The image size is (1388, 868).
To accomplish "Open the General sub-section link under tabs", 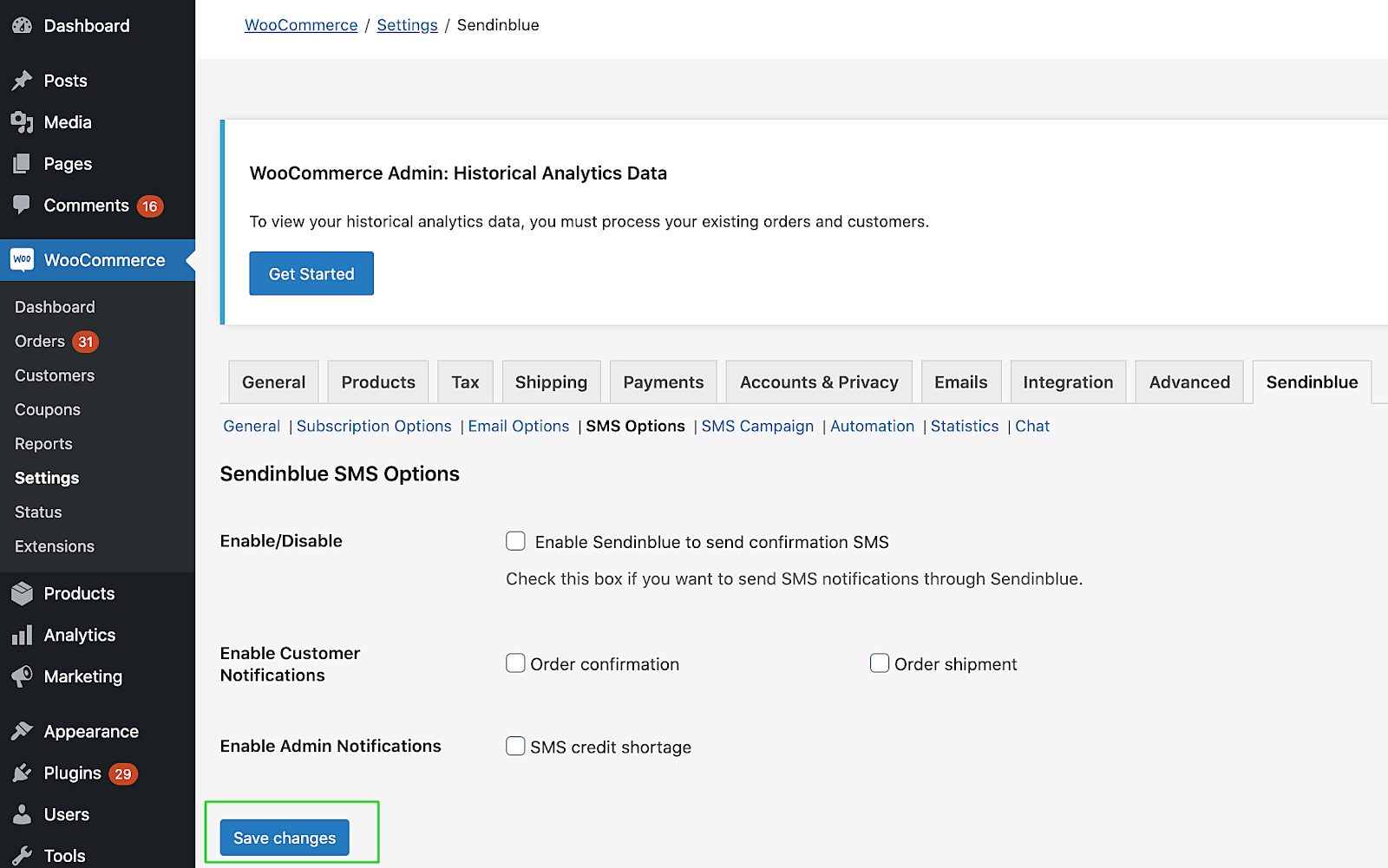I will (252, 426).
